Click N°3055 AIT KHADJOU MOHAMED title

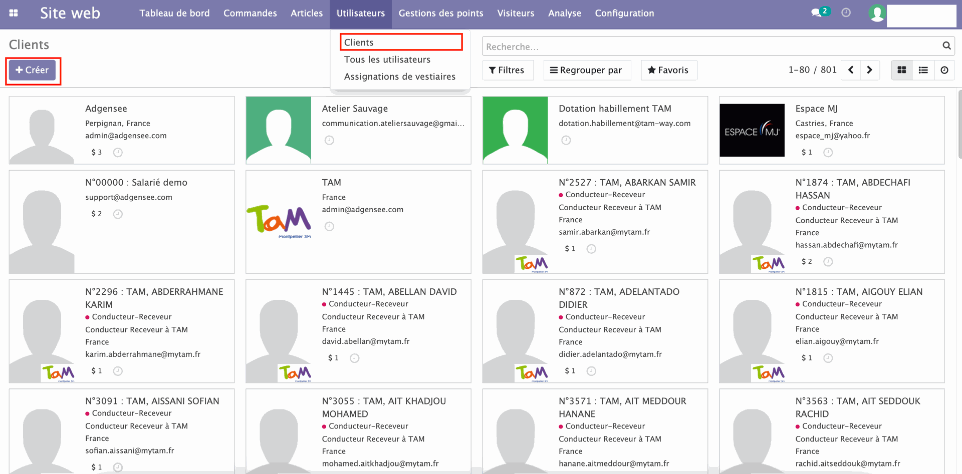pyautogui.click(x=384, y=407)
